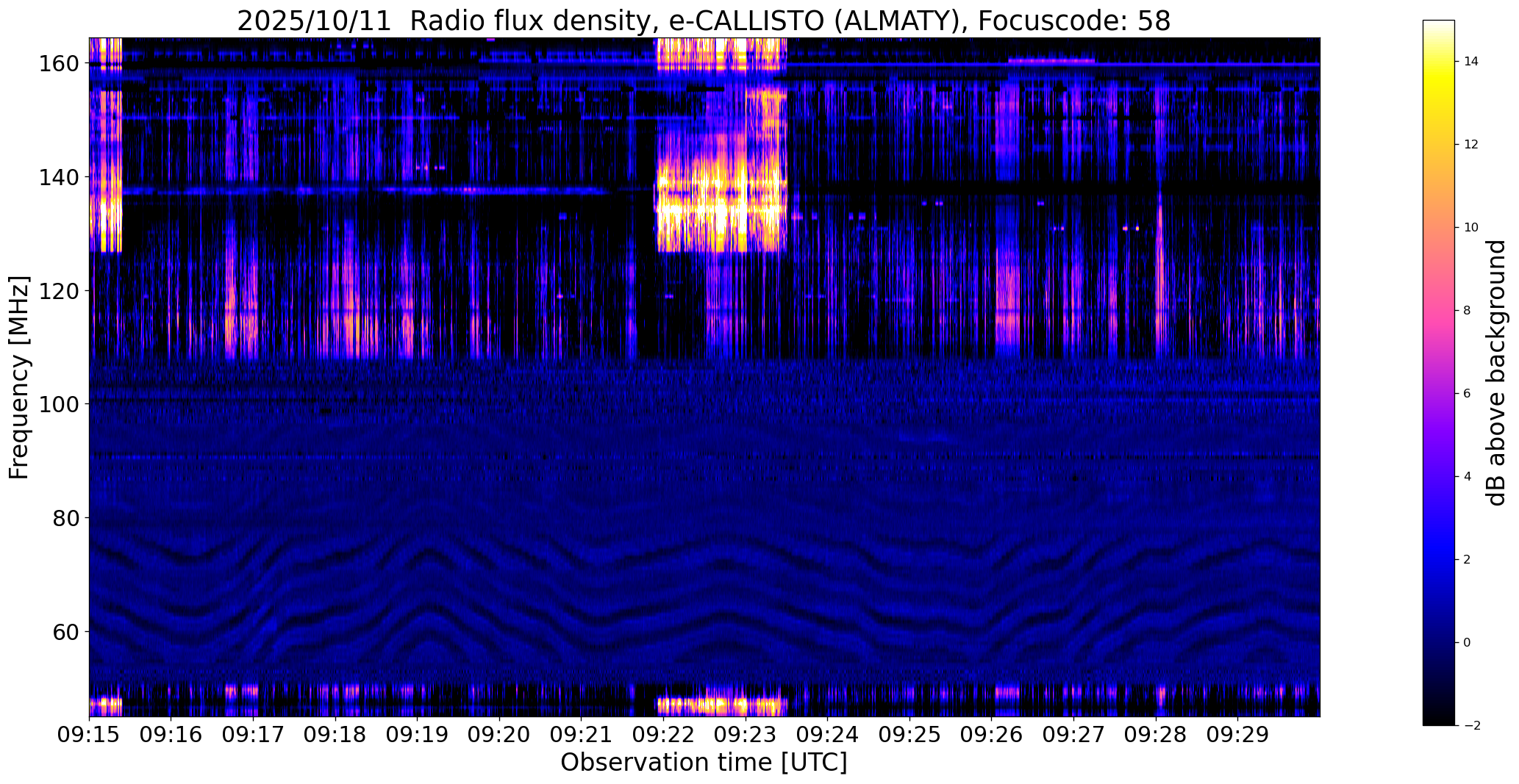Click the 09:16 time tick label
Viewport: 1519px width, 784px height.
(171, 735)
